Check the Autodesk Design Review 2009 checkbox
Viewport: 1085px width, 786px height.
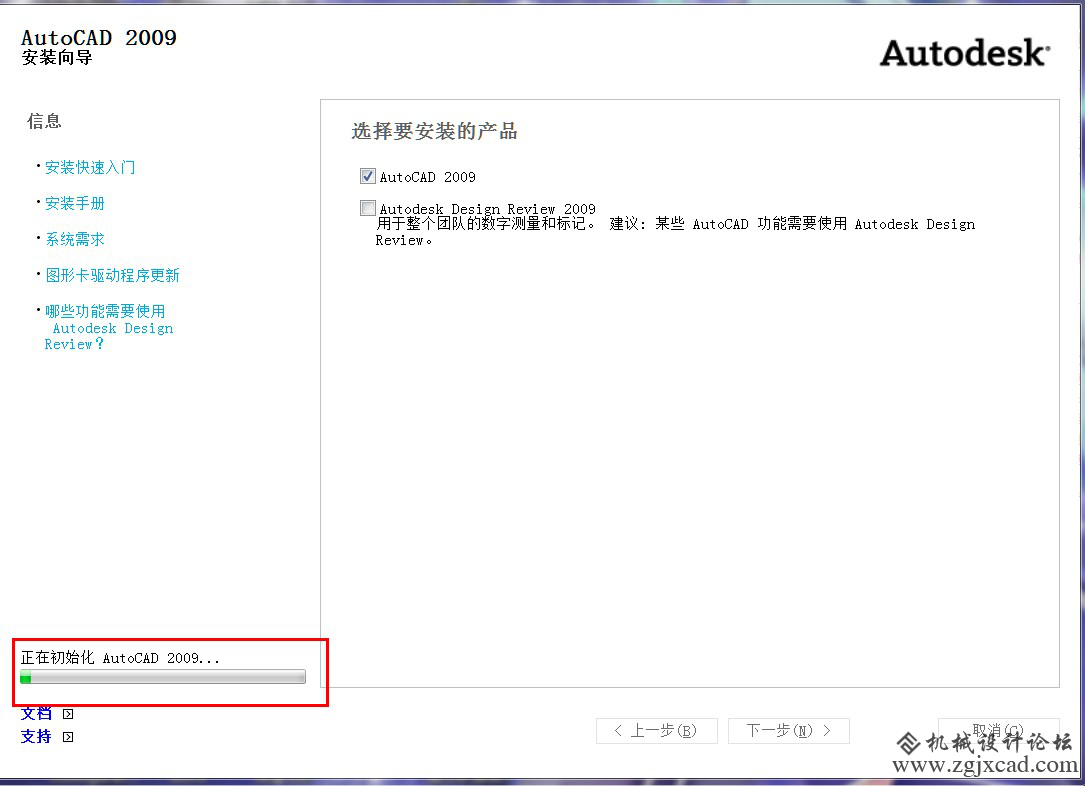(368, 208)
